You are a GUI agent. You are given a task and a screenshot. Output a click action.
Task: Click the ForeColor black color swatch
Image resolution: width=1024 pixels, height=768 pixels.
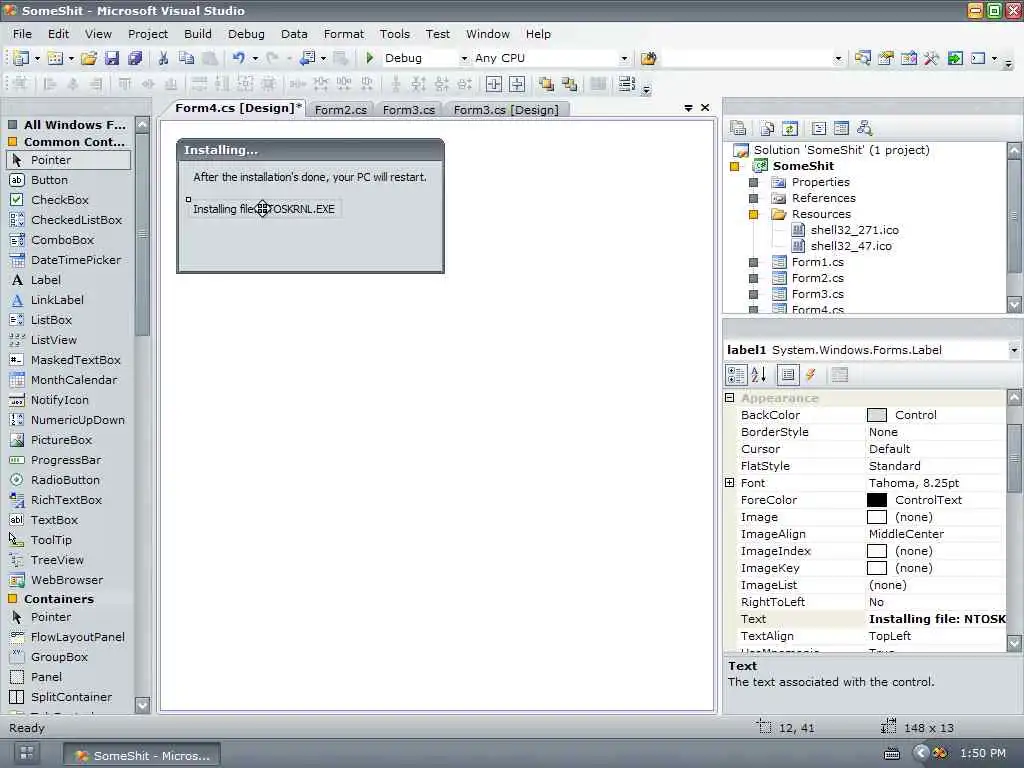(876, 500)
